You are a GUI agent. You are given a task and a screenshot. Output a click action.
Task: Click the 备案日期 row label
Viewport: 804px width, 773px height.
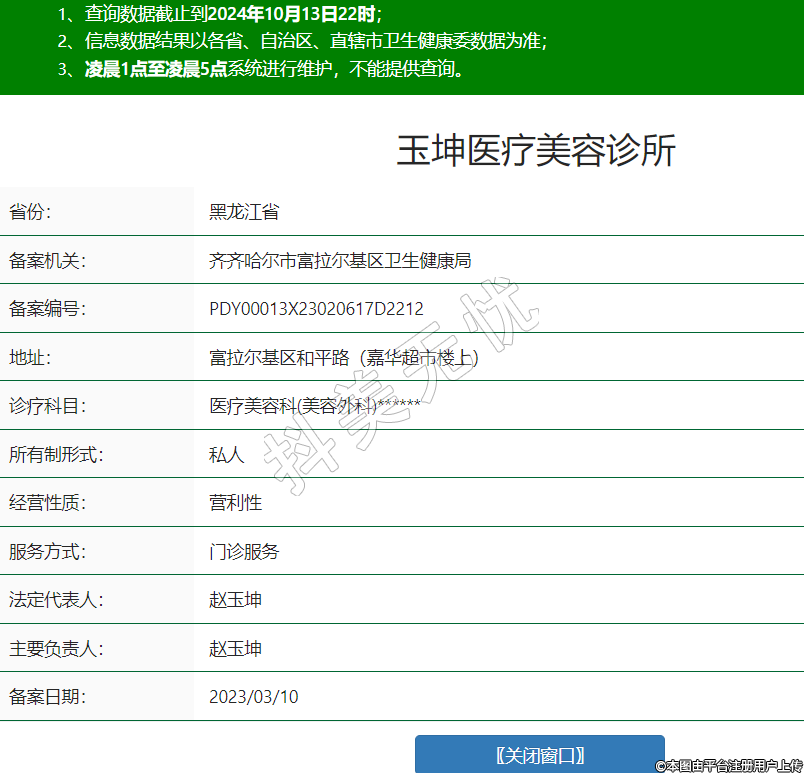pyautogui.click(x=48, y=697)
